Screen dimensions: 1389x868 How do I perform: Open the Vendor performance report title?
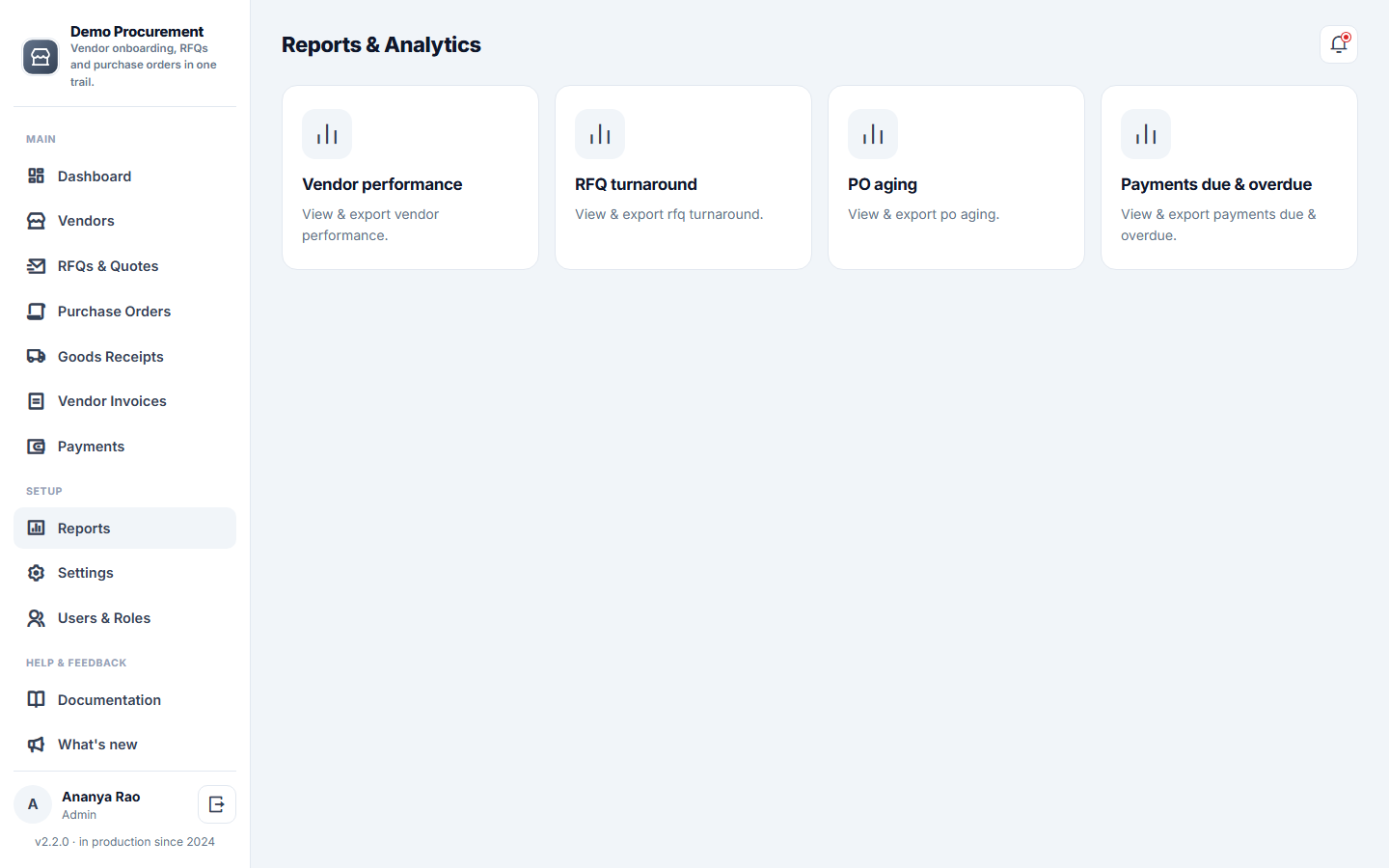(382, 184)
